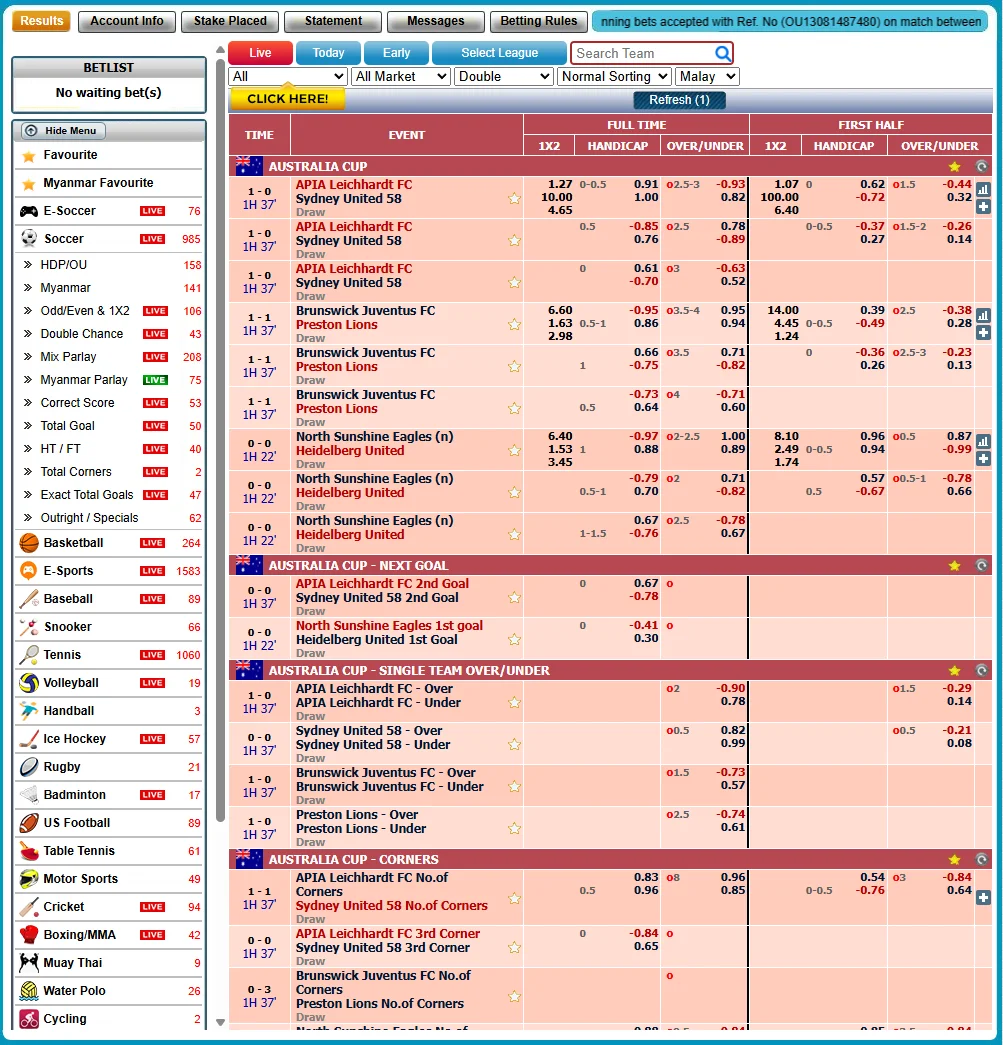Select the Baseball icon
The image size is (1003, 1045).
[x=29, y=599]
